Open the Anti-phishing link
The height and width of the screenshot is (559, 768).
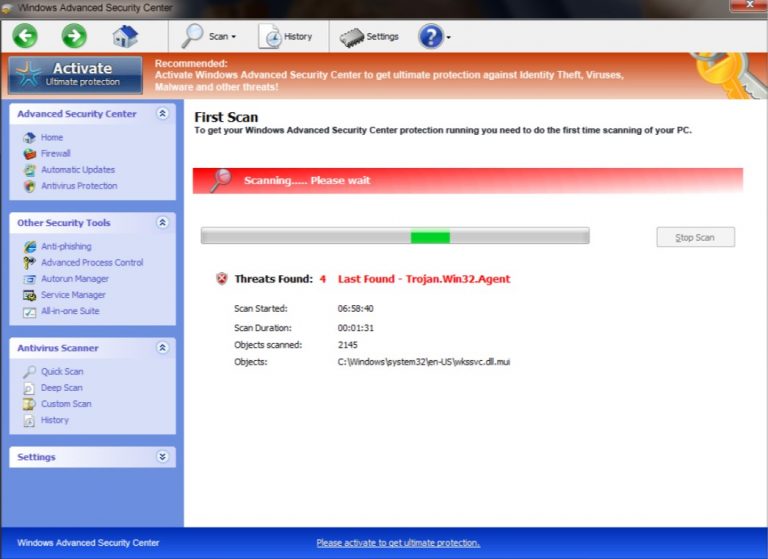(x=66, y=246)
